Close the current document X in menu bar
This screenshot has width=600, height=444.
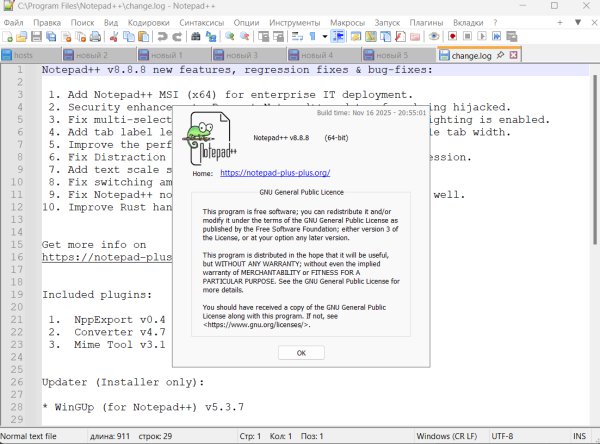[x=594, y=23]
